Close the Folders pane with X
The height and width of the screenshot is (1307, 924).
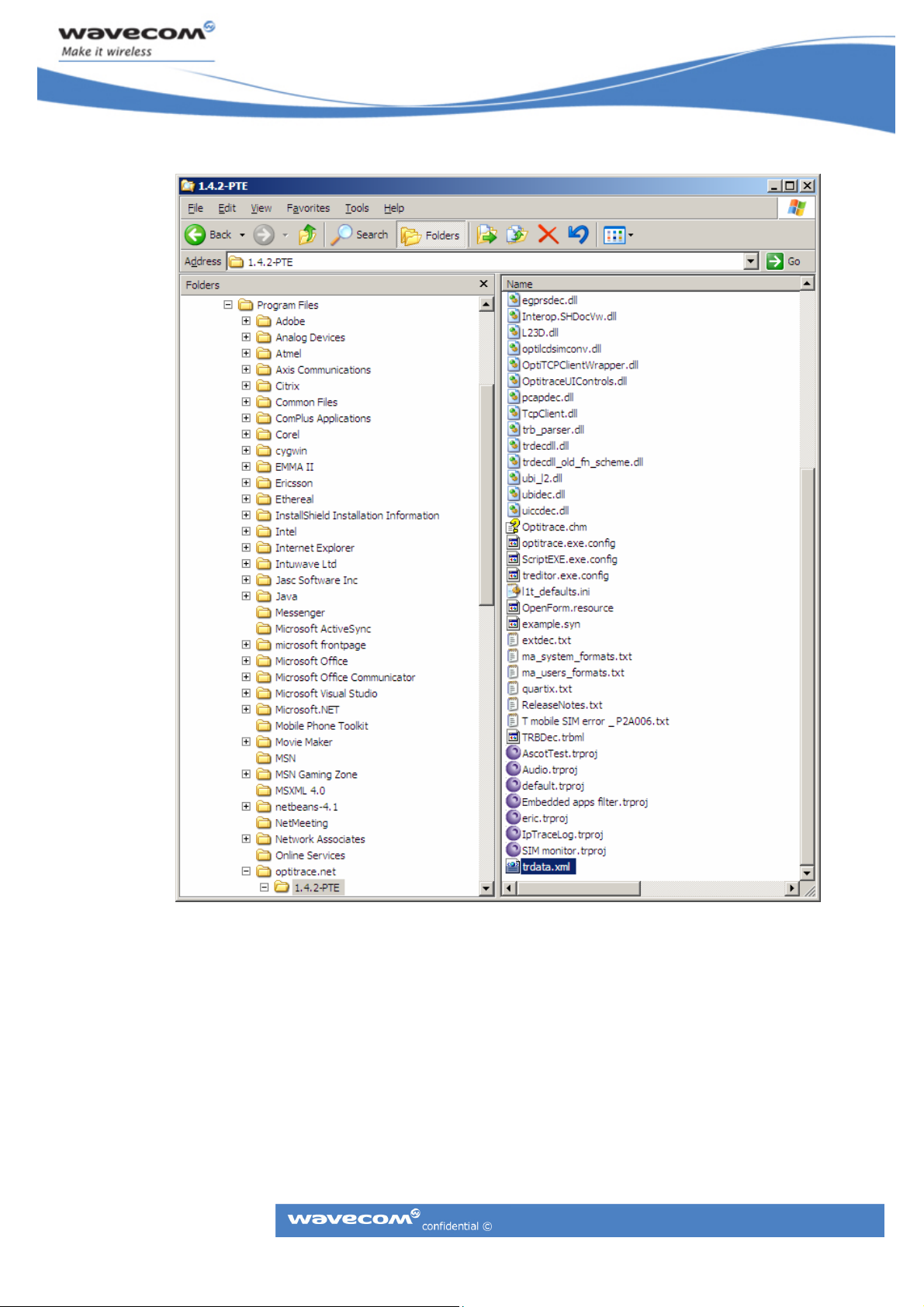483,284
